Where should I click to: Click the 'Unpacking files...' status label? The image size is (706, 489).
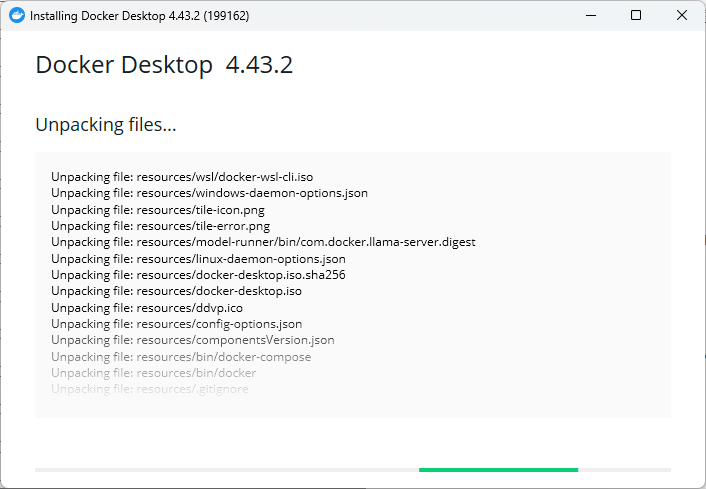point(106,125)
